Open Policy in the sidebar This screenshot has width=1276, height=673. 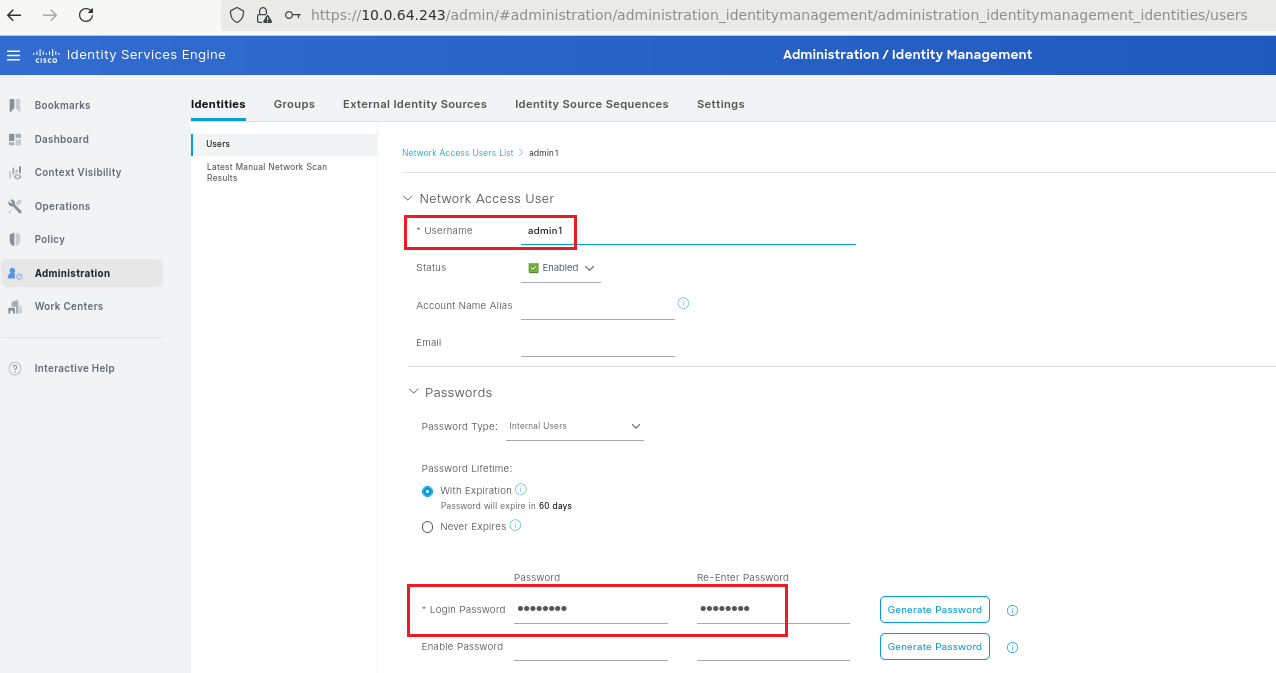coord(50,239)
